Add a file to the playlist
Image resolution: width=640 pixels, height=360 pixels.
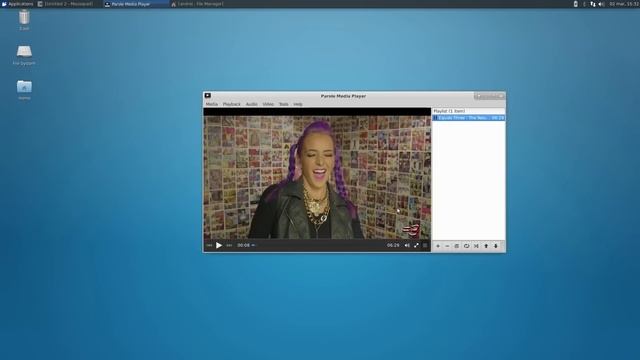tap(438, 246)
